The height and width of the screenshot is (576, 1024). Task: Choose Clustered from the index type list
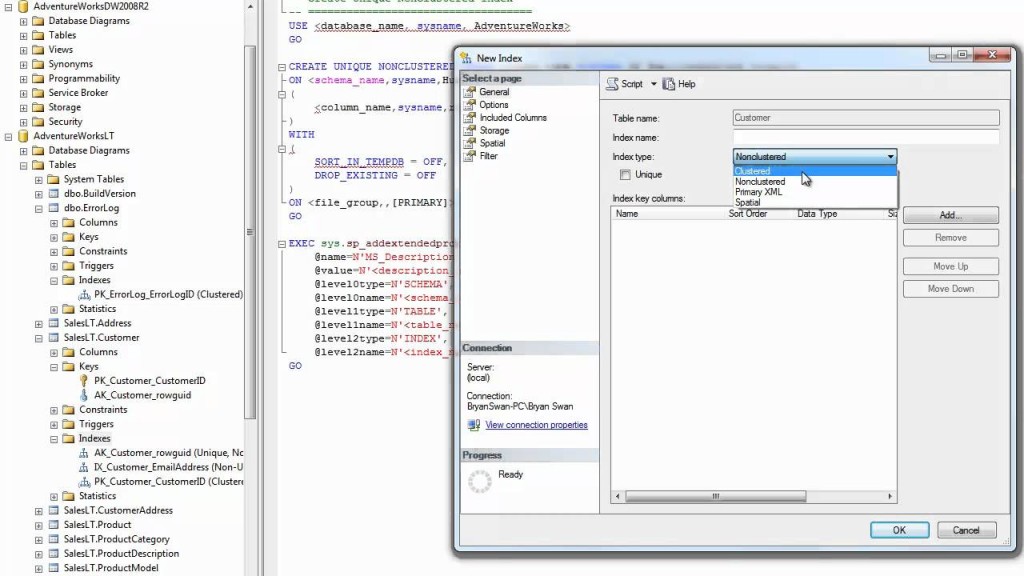753,171
